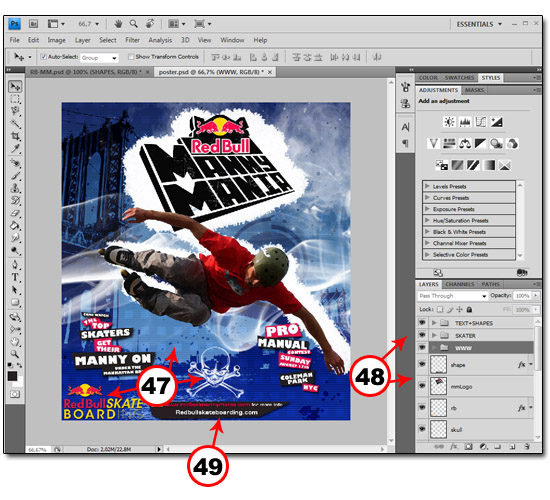Select the Lasso tool

(x=15, y=111)
